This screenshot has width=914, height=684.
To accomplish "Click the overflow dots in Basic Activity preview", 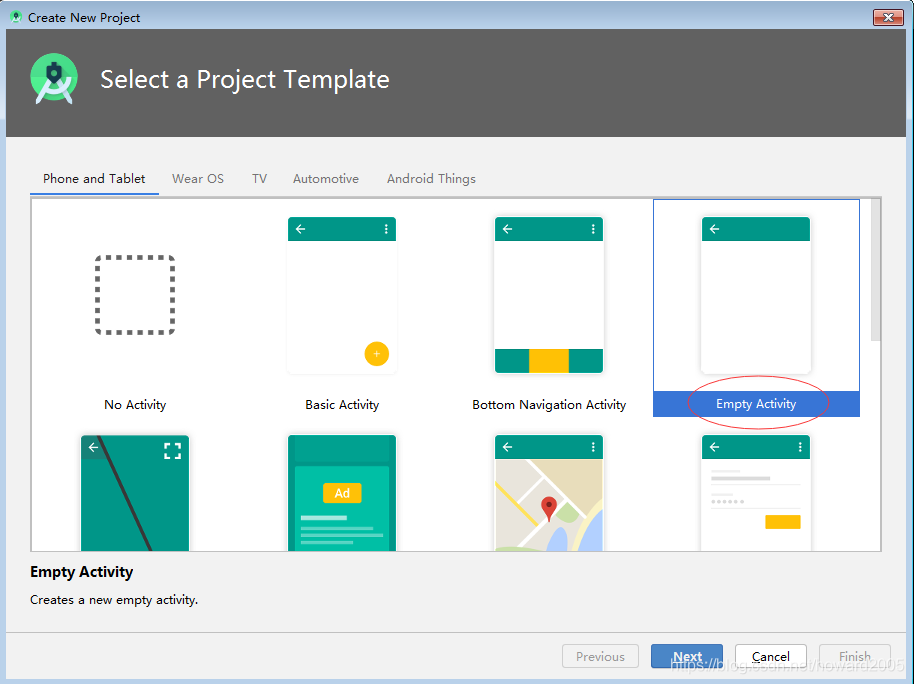I will point(386,229).
